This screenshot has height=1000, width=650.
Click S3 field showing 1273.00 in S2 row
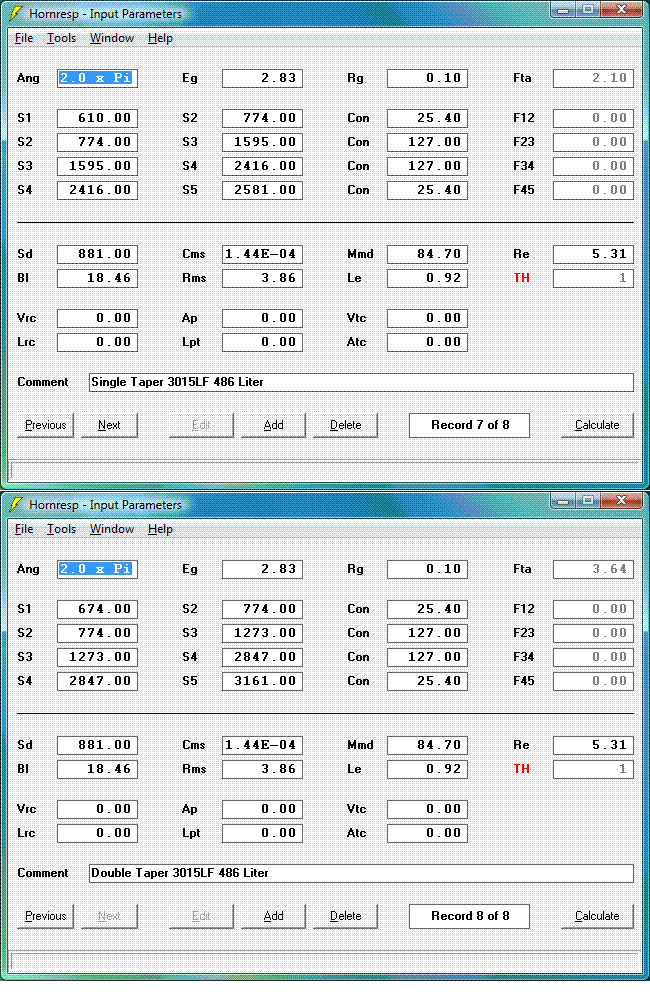(262, 633)
